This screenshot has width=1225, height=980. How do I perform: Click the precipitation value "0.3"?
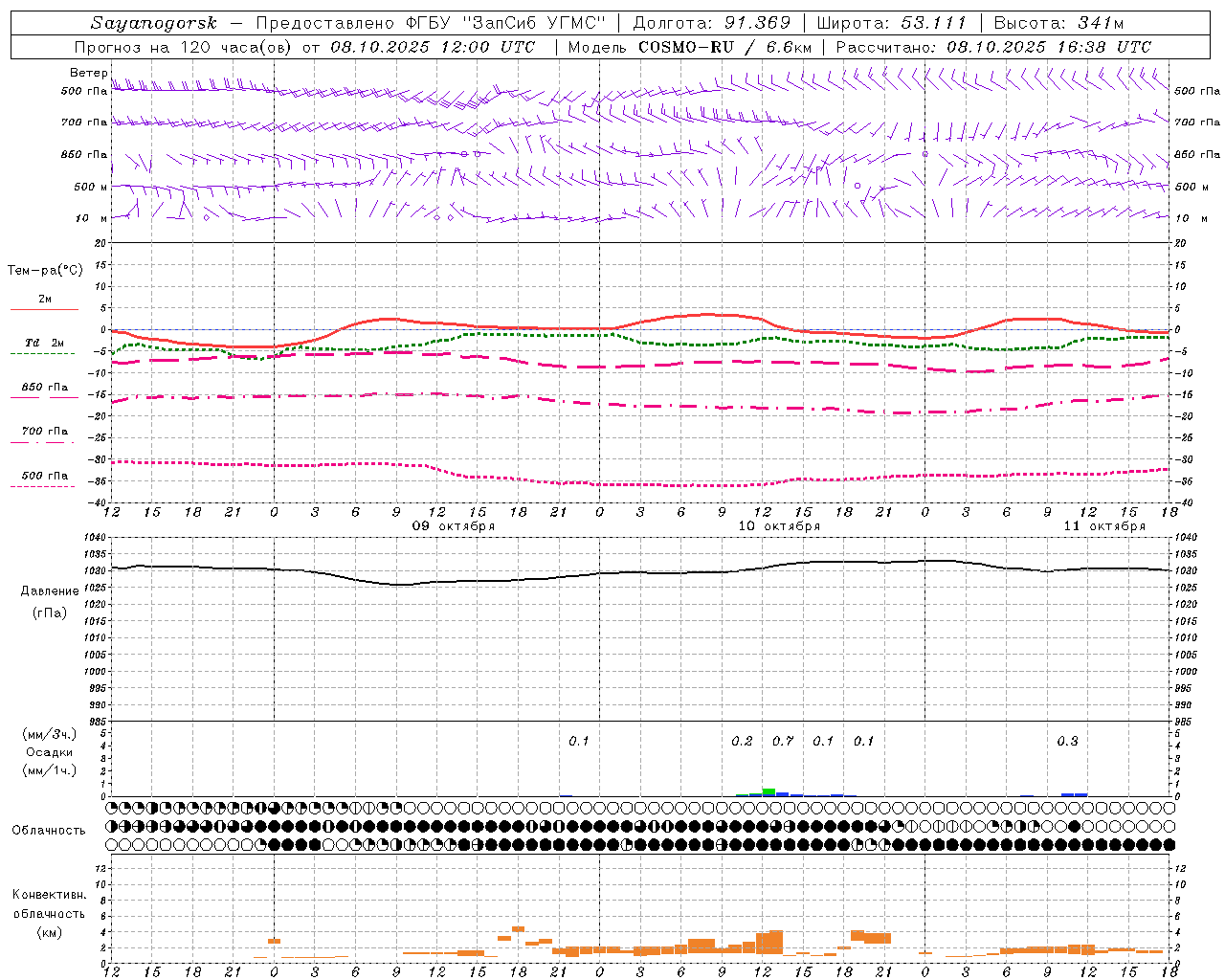pyautogui.click(x=1067, y=741)
